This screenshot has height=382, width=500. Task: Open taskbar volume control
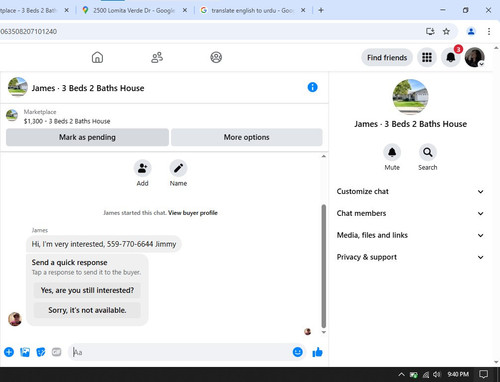(437, 375)
